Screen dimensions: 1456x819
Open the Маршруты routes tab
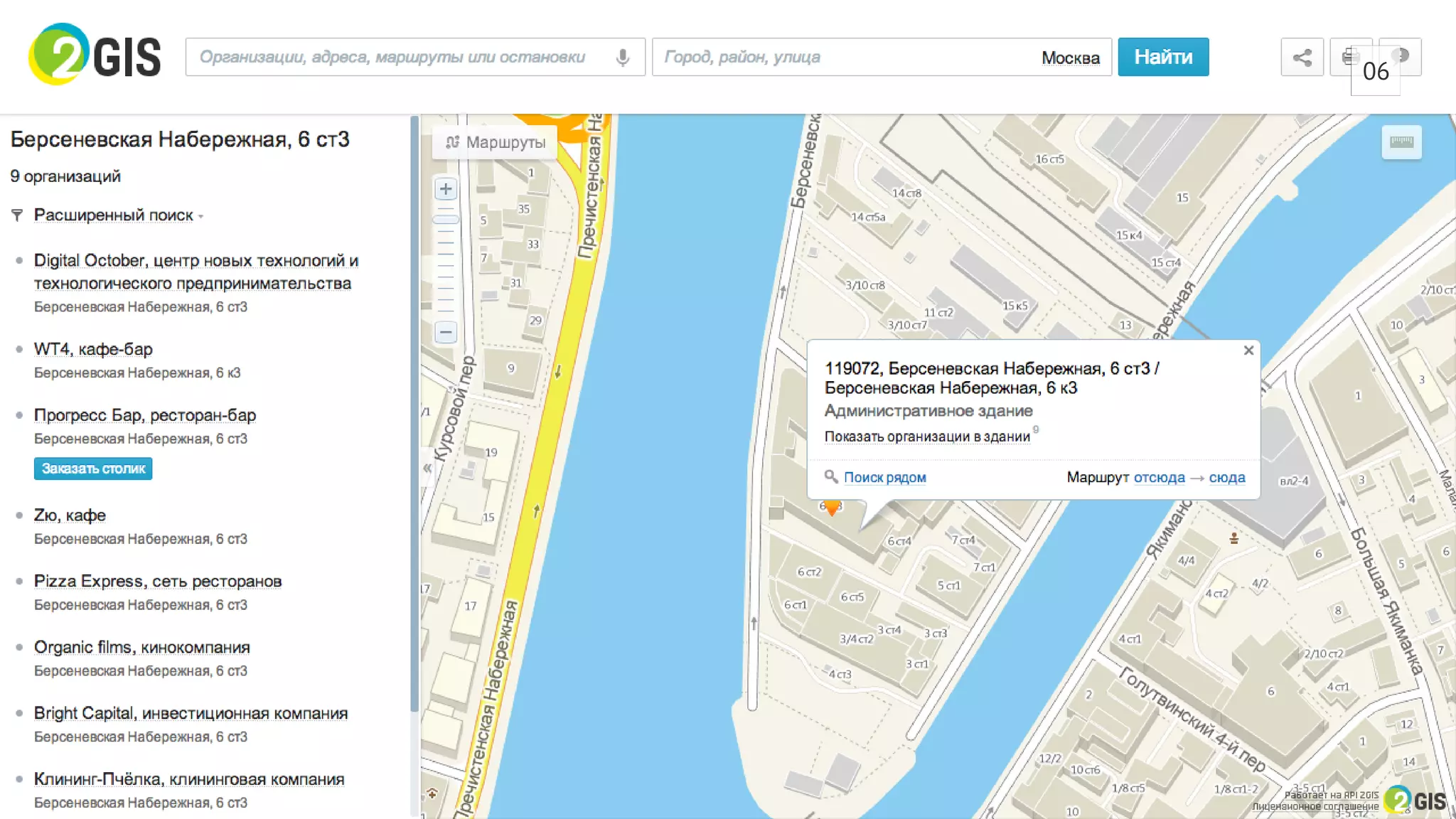point(496,142)
